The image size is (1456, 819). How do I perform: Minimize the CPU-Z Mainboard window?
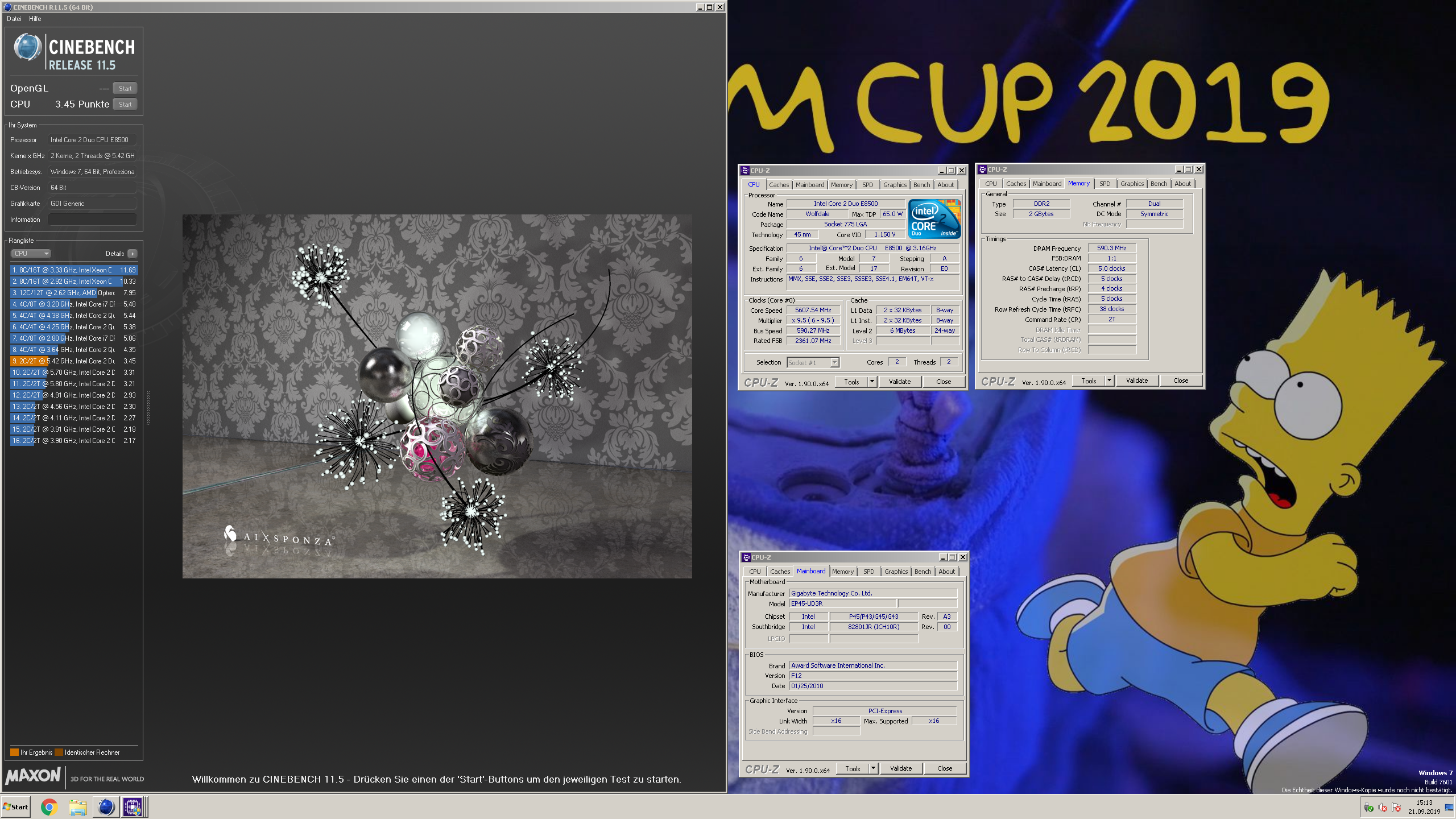[942, 557]
